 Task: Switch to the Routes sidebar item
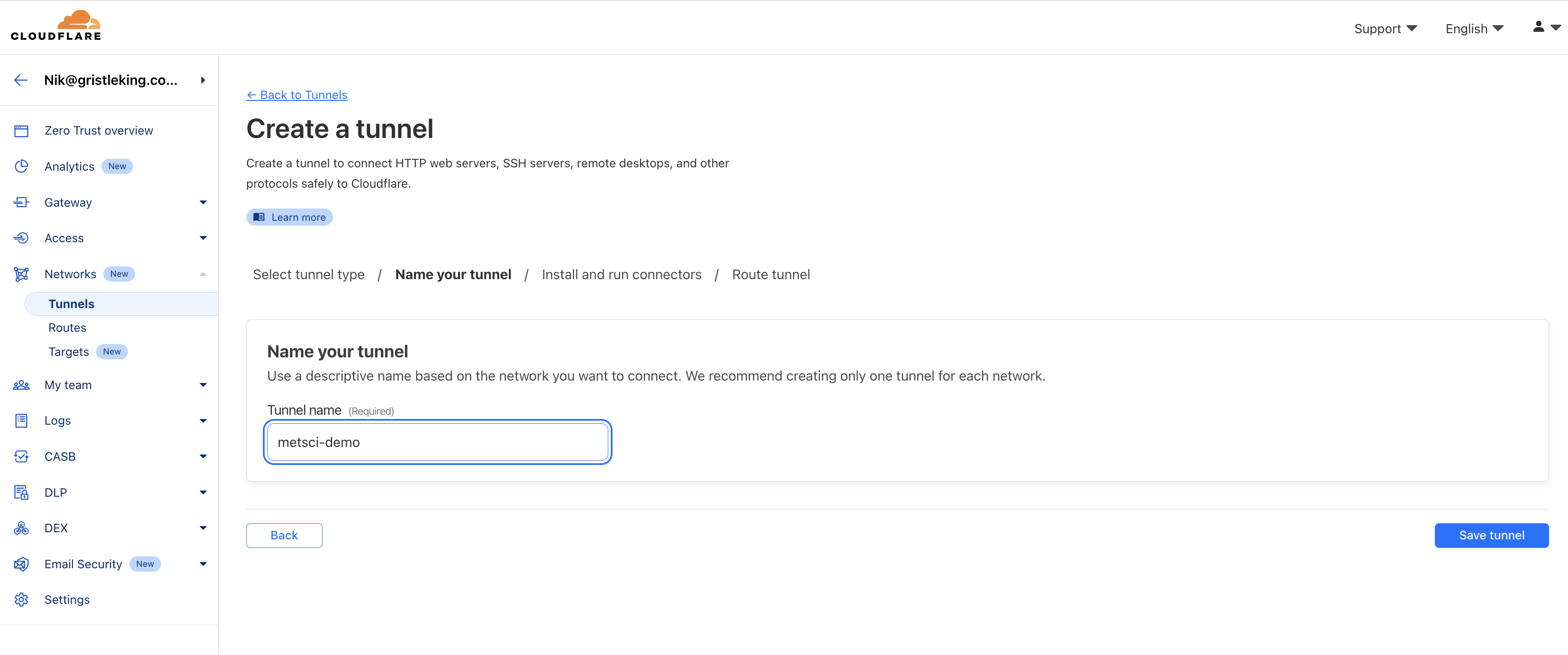coord(67,327)
